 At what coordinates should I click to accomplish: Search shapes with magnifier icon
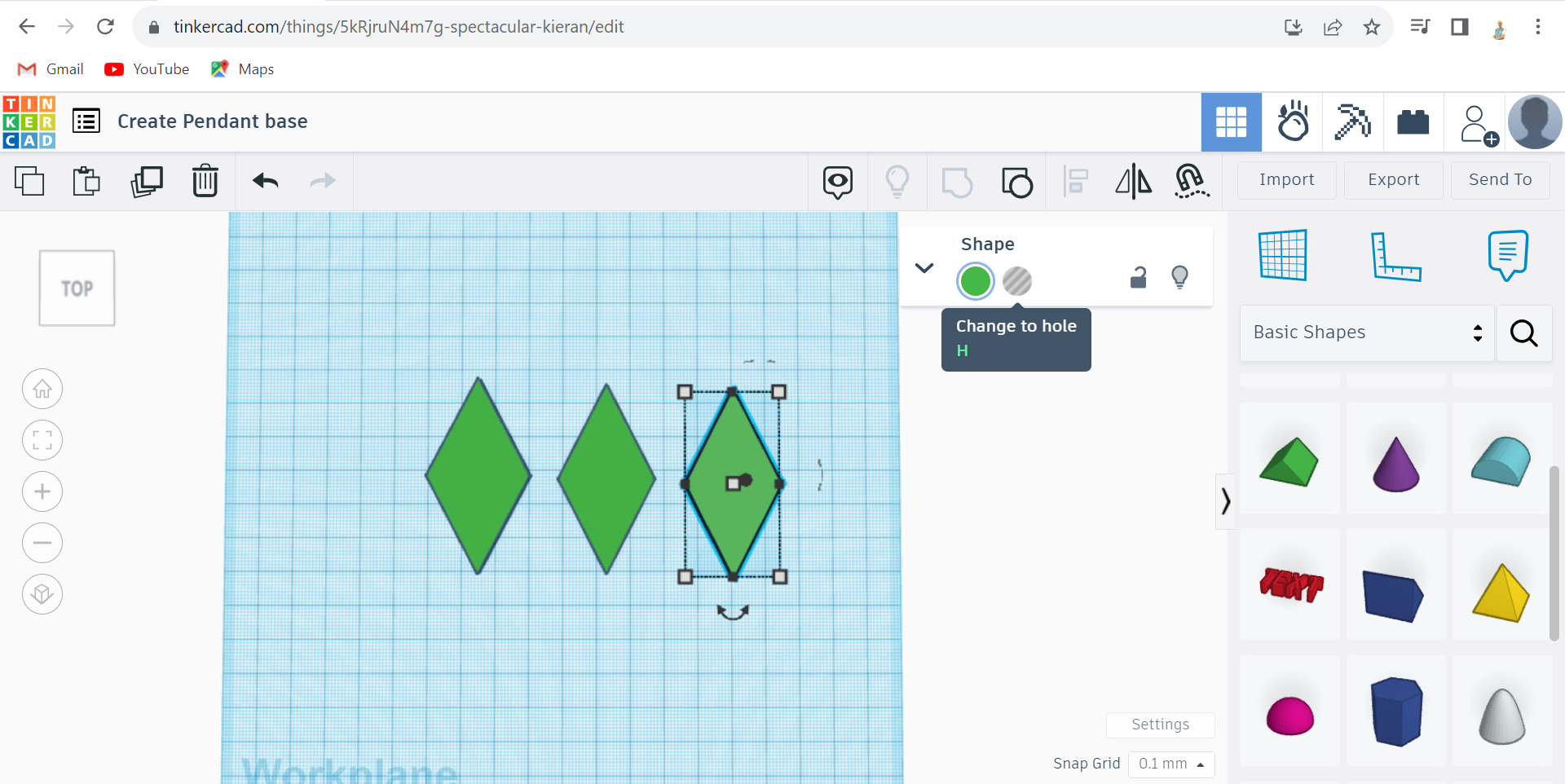point(1523,333)
